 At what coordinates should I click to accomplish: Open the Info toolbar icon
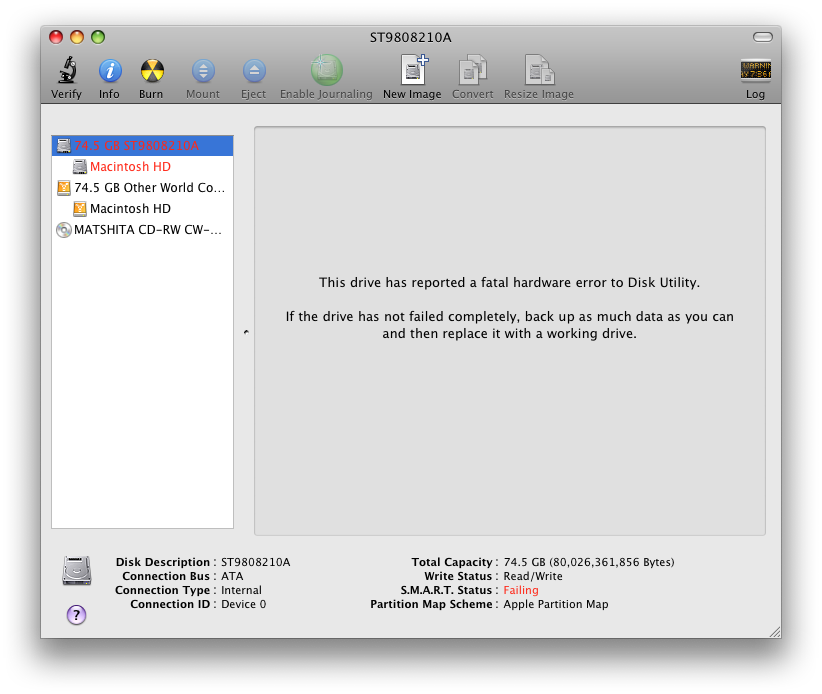tap(110, 71)
